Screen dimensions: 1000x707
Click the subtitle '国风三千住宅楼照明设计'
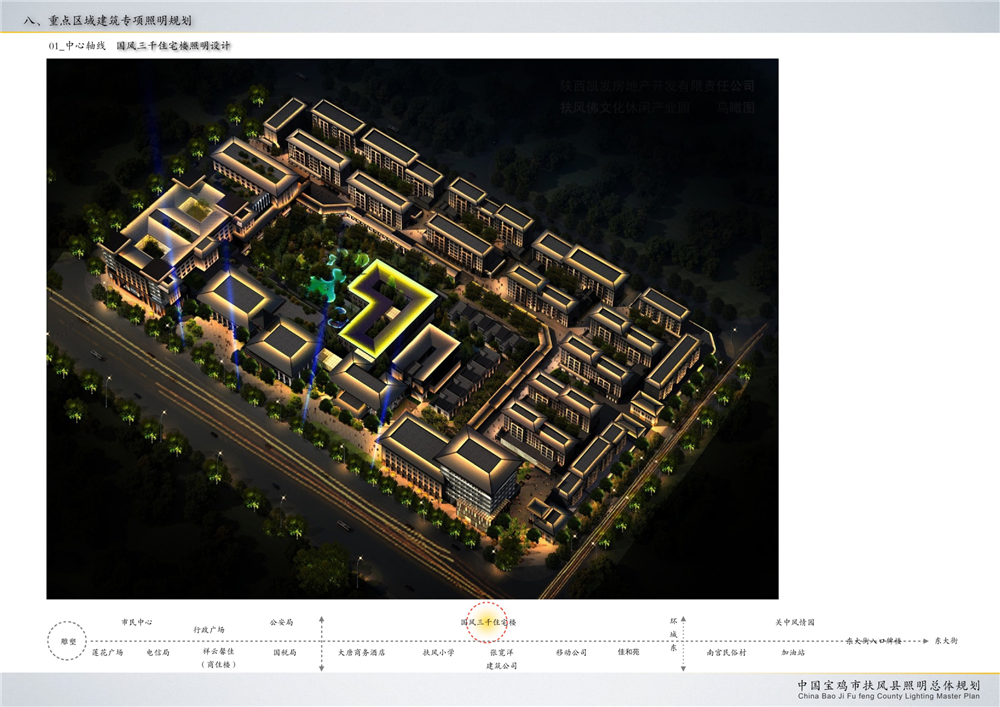pyautogui.click(x=173, y=46)
